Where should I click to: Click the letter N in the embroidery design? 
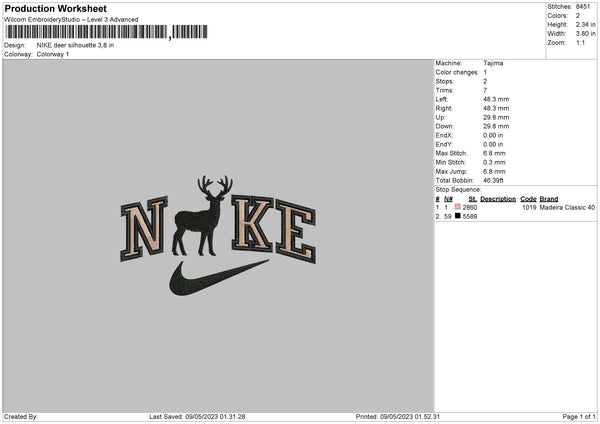[x=144, y=229]
